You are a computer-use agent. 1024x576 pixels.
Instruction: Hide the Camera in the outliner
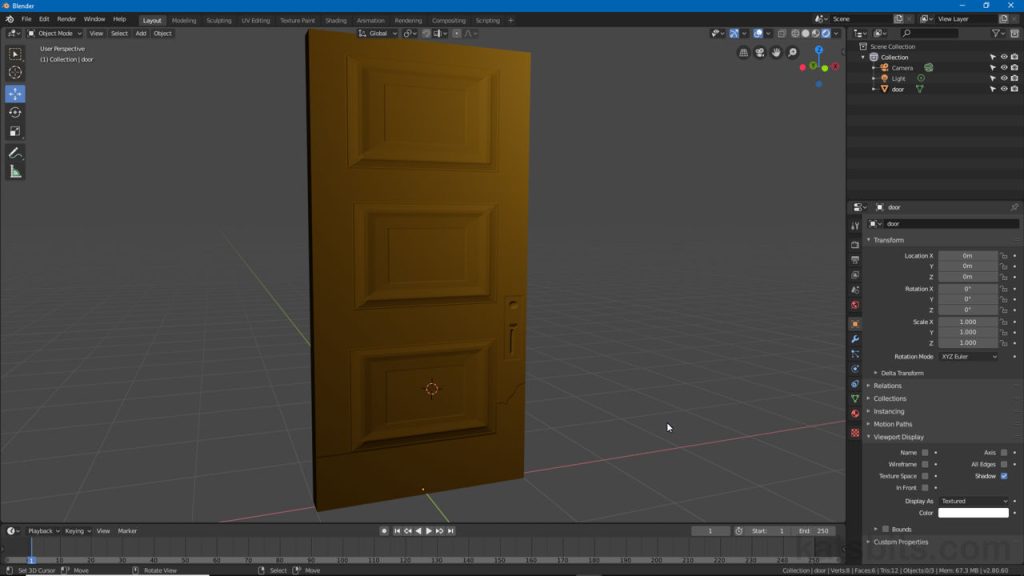coord(1004,67)
